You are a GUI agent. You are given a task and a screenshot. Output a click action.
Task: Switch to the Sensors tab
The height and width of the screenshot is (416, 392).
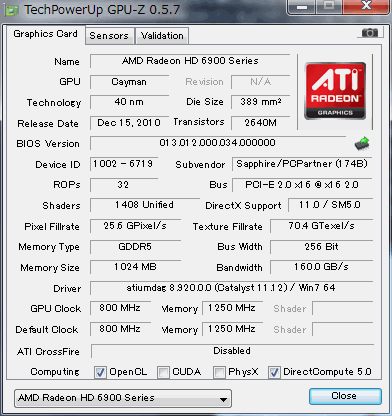tap(109, 36)
